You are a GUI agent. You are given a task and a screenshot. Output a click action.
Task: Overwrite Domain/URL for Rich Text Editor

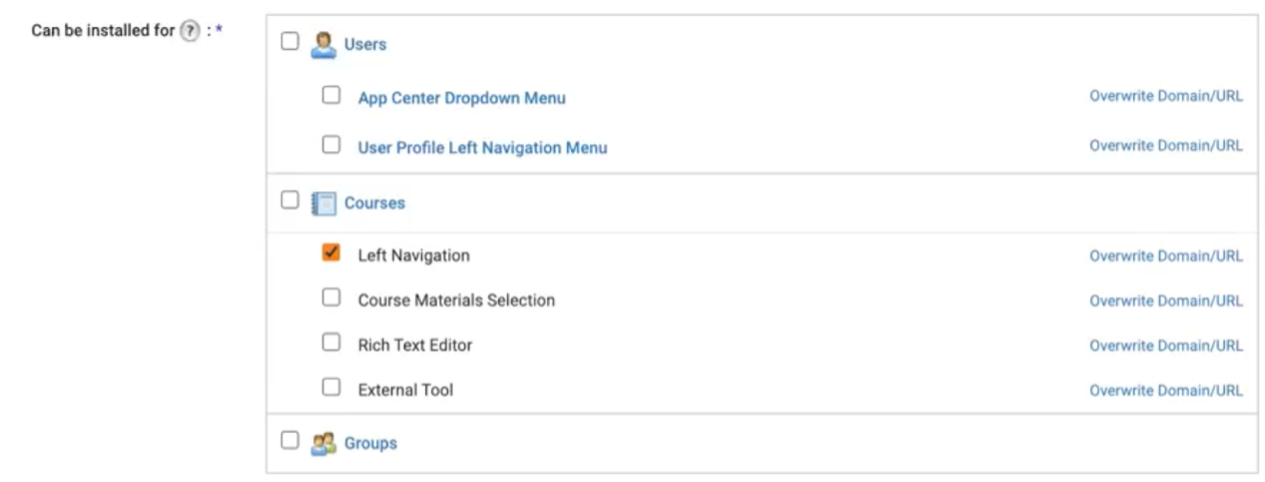(1166, 346)
